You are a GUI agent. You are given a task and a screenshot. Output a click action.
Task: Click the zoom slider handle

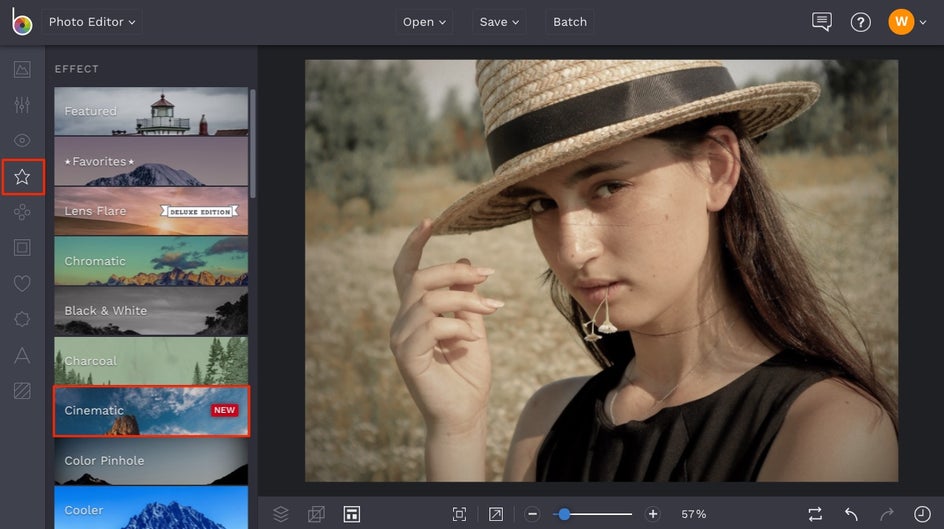pos(565,514)
